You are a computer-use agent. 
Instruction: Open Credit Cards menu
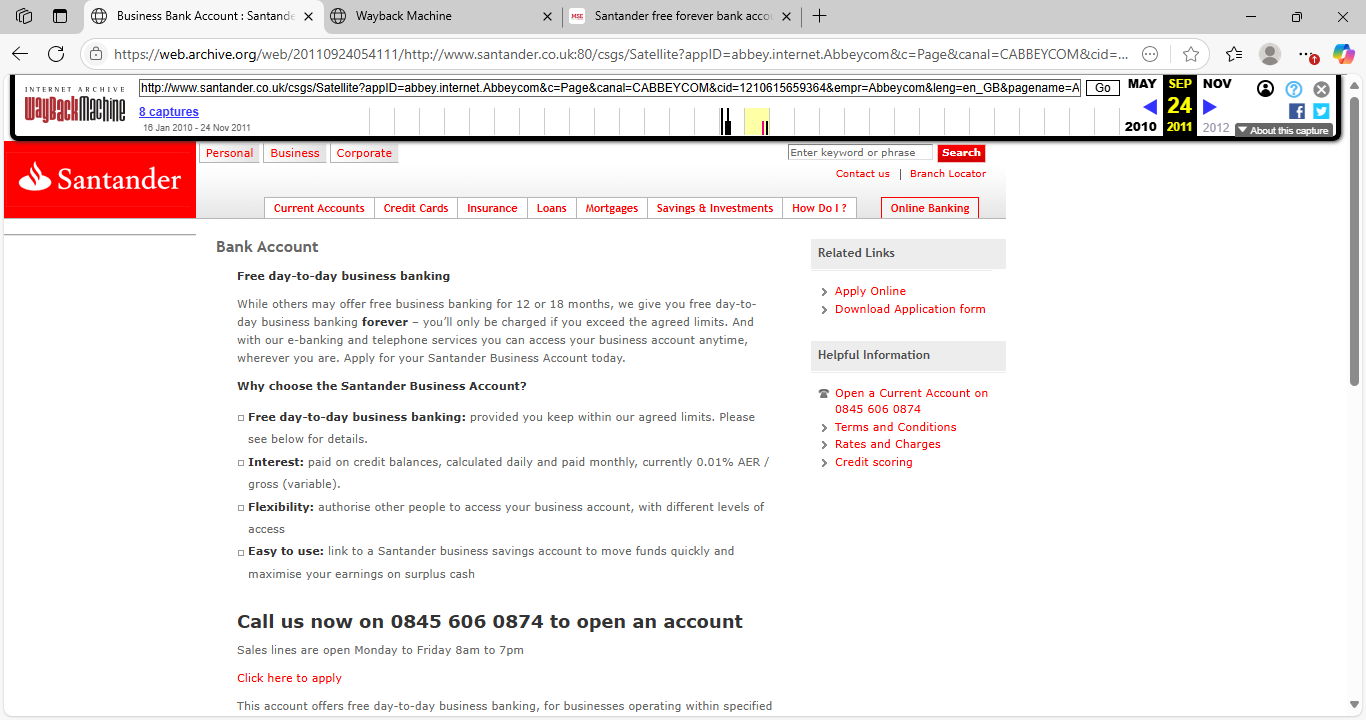tap(416, 208)
